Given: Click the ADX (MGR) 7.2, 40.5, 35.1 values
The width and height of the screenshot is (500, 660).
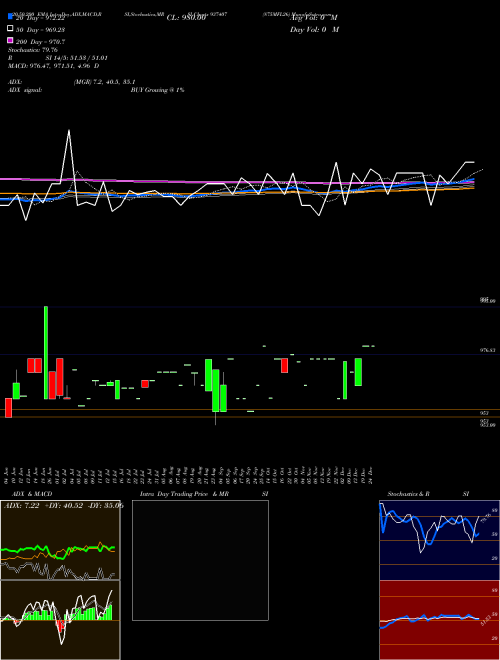Looking at the screenshot, I should tap(104, 82).
